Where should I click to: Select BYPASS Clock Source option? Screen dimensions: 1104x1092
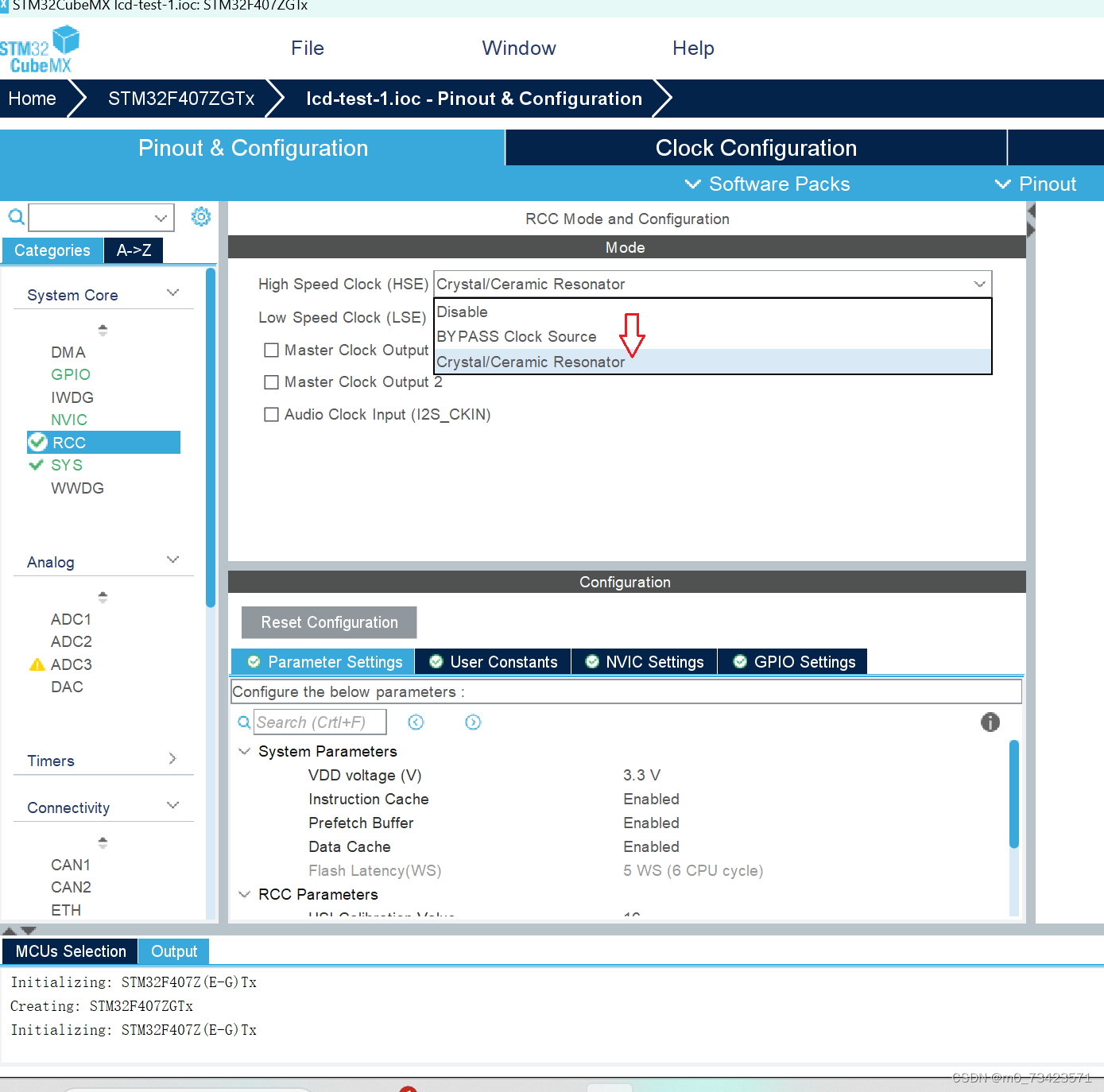tap(713, 336)
